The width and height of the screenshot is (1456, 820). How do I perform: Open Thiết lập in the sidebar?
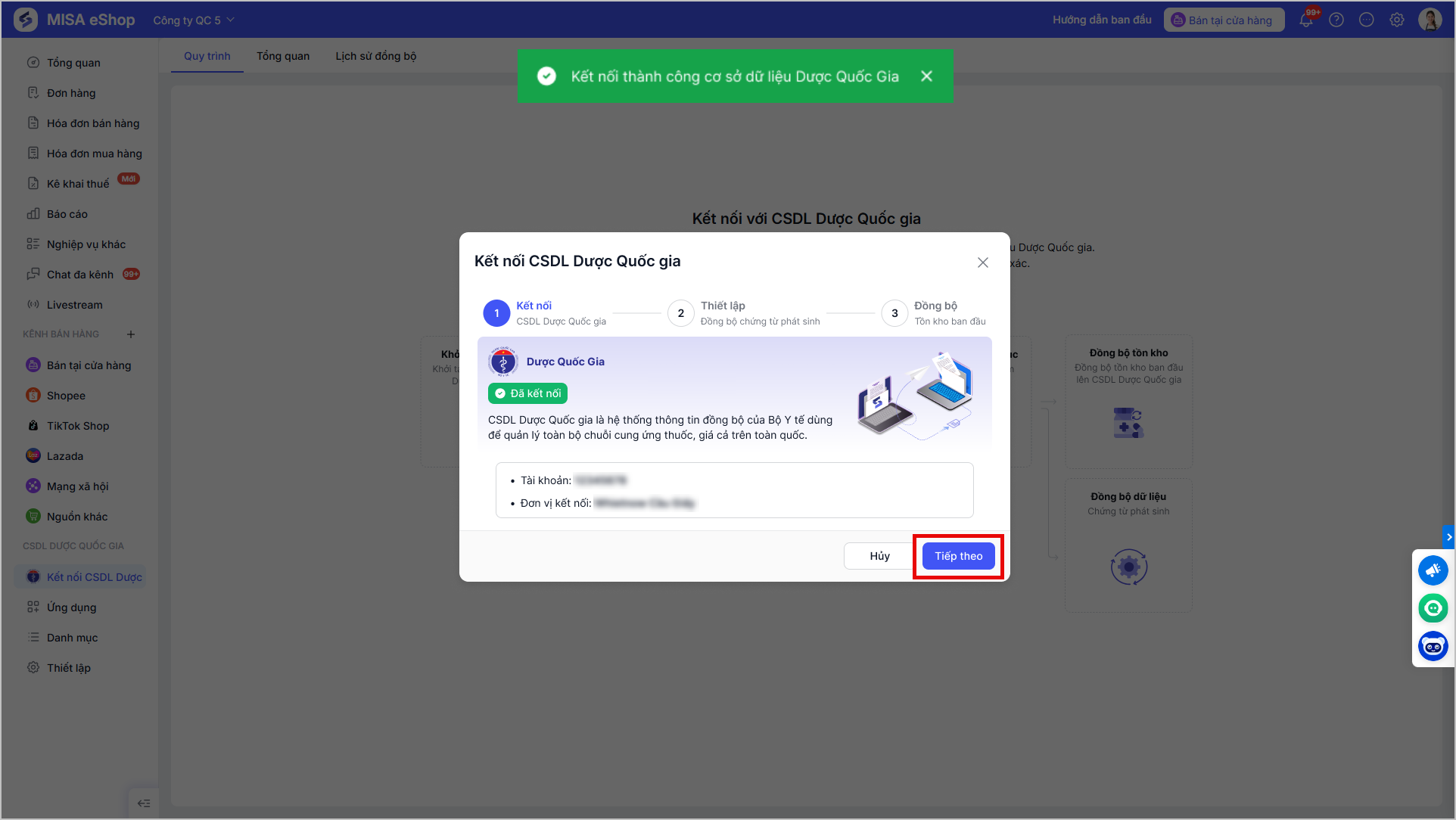click(x=69, y=668)
